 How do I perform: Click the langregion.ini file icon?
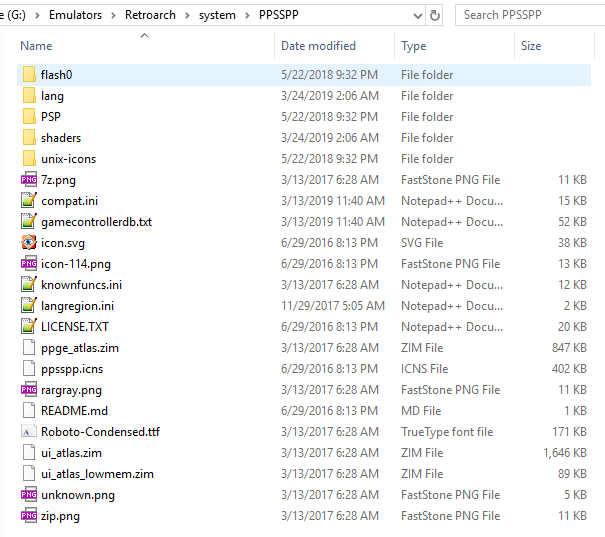pos(29,306)
